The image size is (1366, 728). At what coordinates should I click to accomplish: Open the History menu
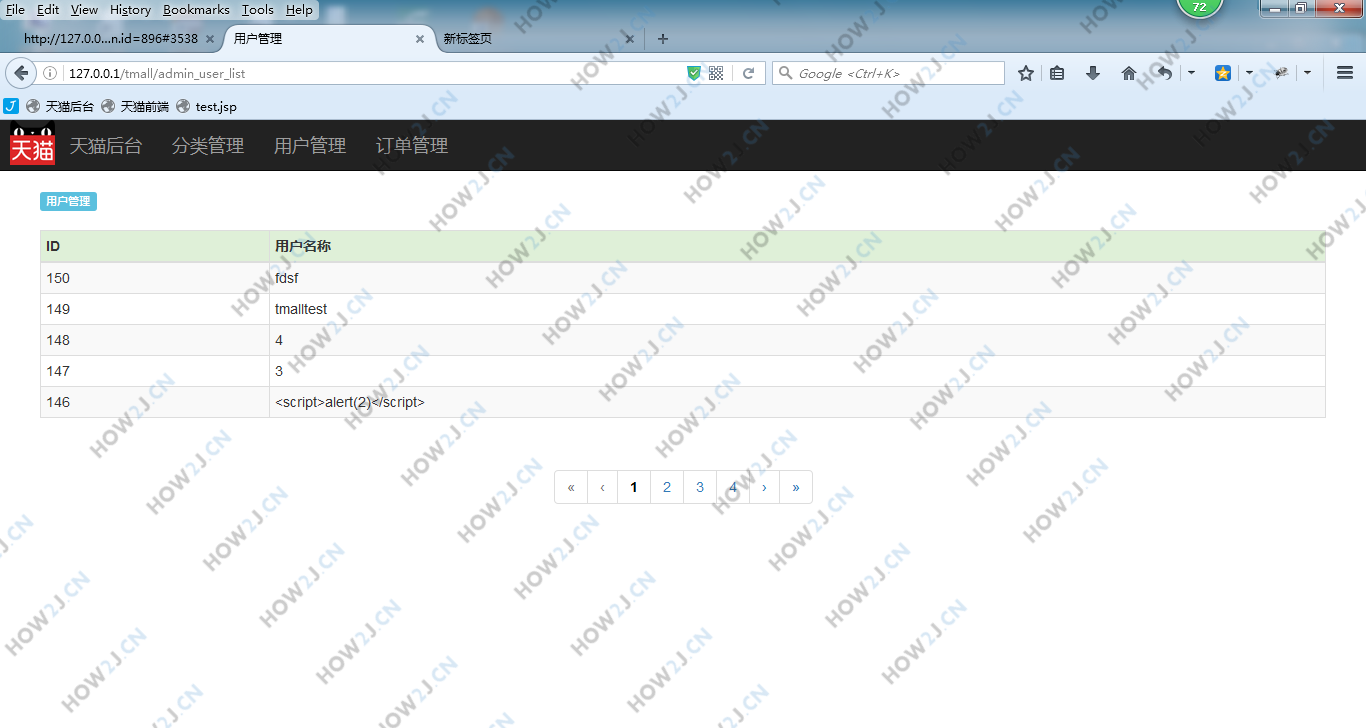(130, 9)
